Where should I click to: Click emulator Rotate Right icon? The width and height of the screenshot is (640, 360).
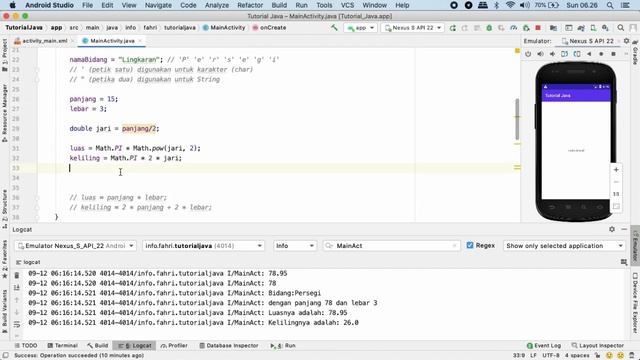point(577,54)
